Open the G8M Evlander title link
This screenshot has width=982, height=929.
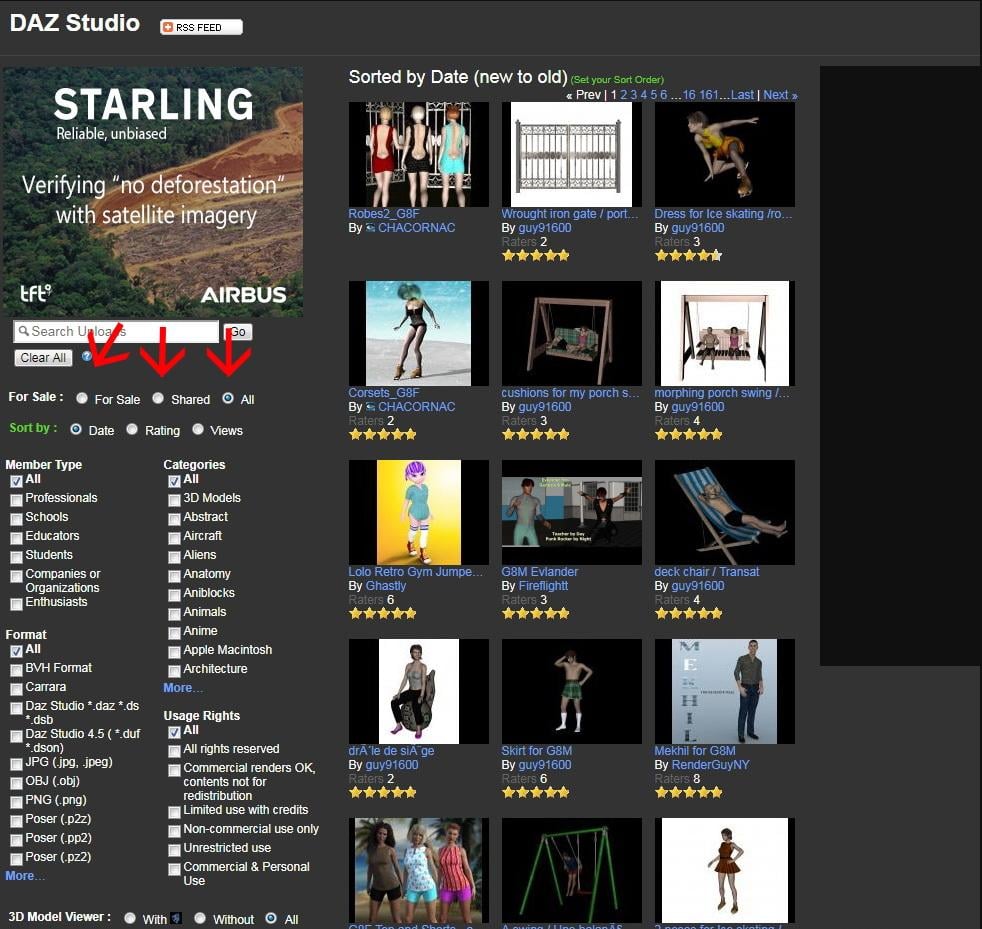click(x=539, y=572)
